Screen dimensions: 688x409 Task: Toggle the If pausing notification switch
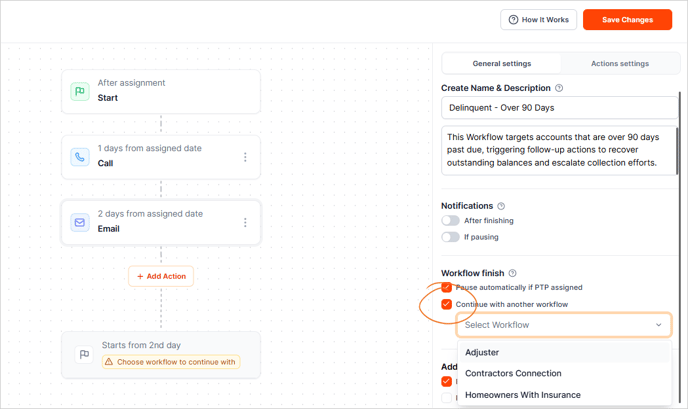click(x=451, y=237)
